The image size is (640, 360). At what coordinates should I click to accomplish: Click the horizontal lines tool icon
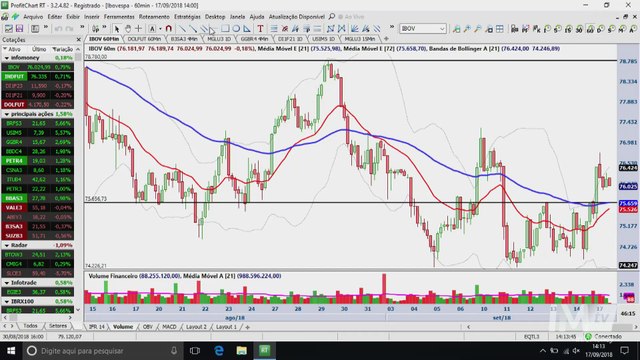(x=274, y=29)
